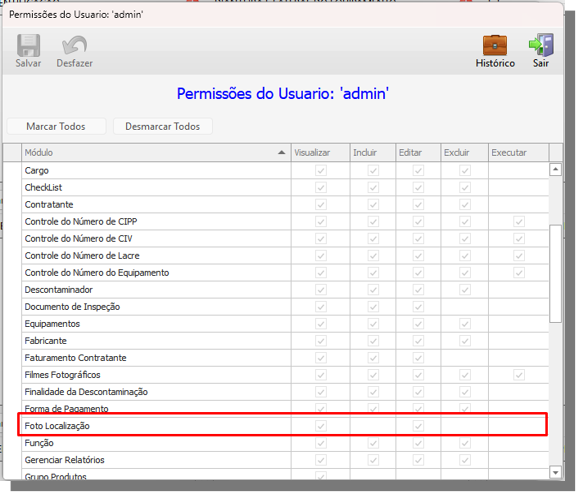Click the Desfazer undo arrow icon

coord(75,46)
